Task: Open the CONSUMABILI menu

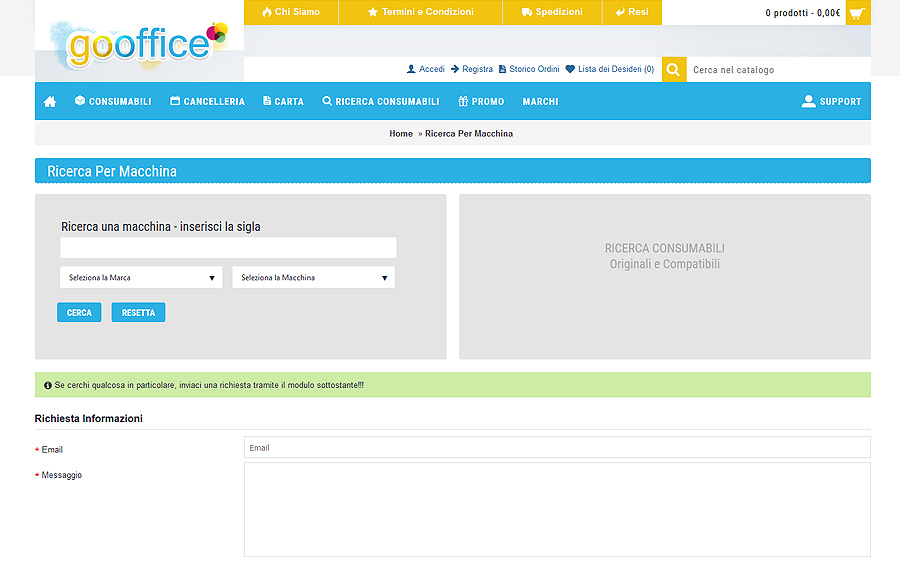Action: tap(113, 101)
